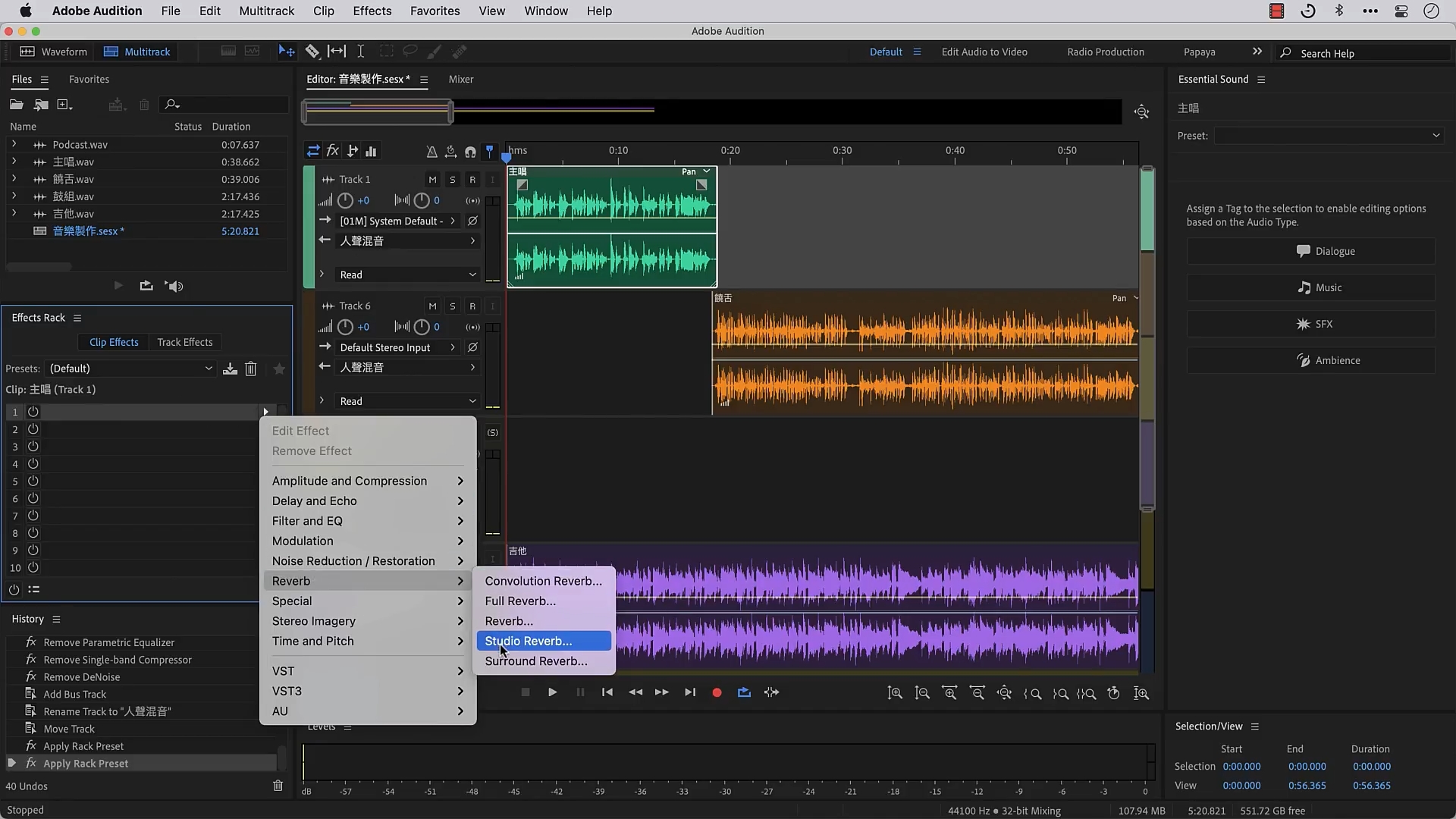Expand the Podcast.wav file entry
Viewport: 1456px width, 819px height.
pyautogui.click(x=14, y=144)
